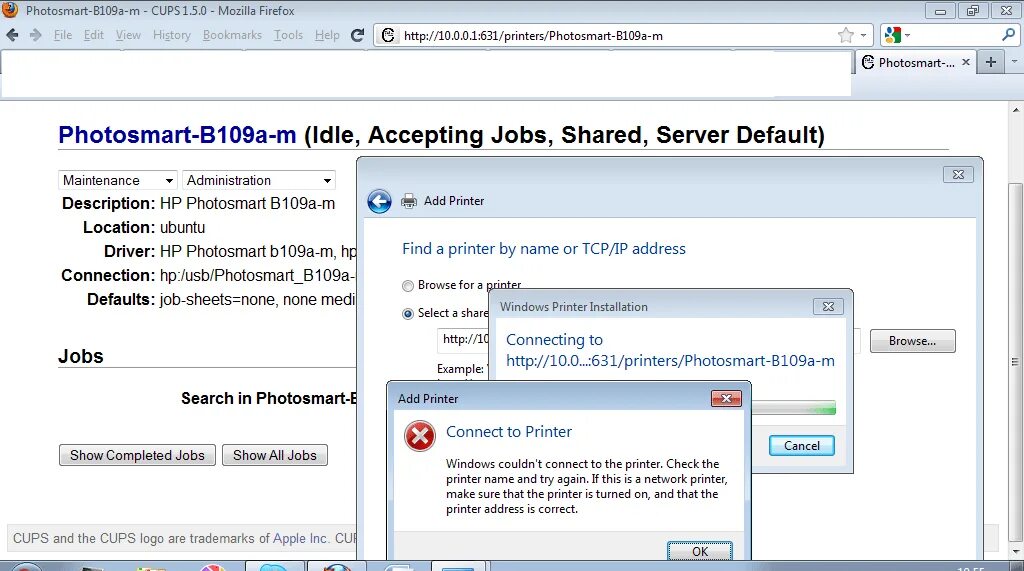Screen dimensions: 1024x571
Task: Click the Browse... button
Action: coord(912,341)
